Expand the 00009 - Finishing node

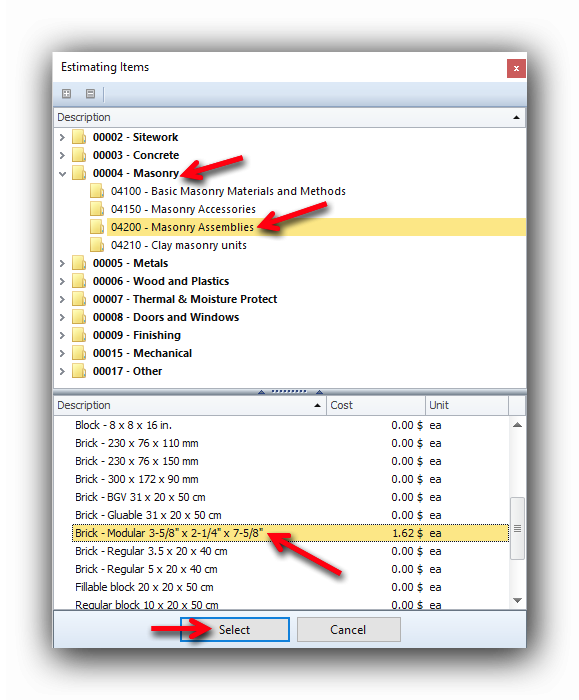click(x=62, y=335)
